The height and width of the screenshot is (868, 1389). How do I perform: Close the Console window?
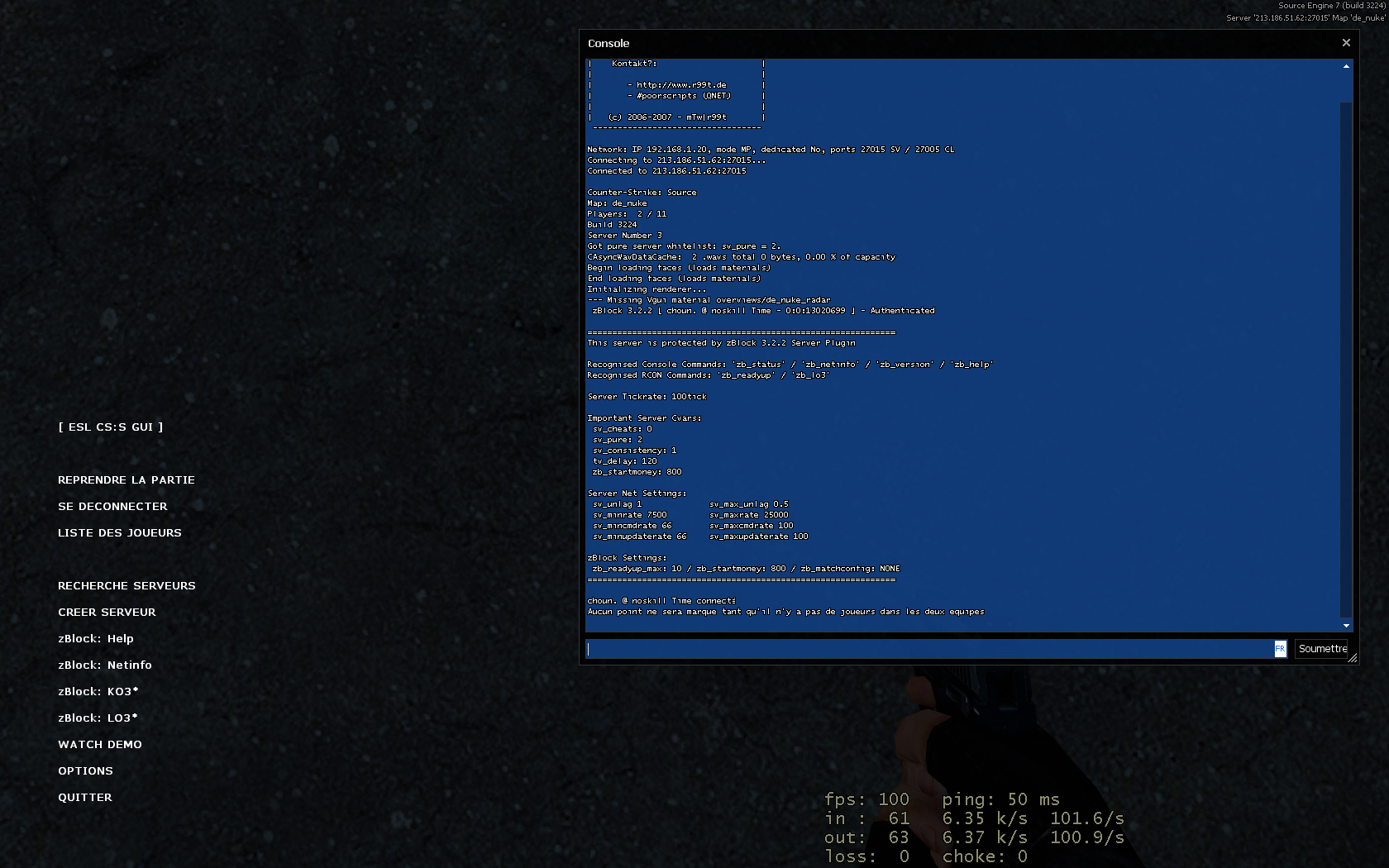tap(1346, 42)
